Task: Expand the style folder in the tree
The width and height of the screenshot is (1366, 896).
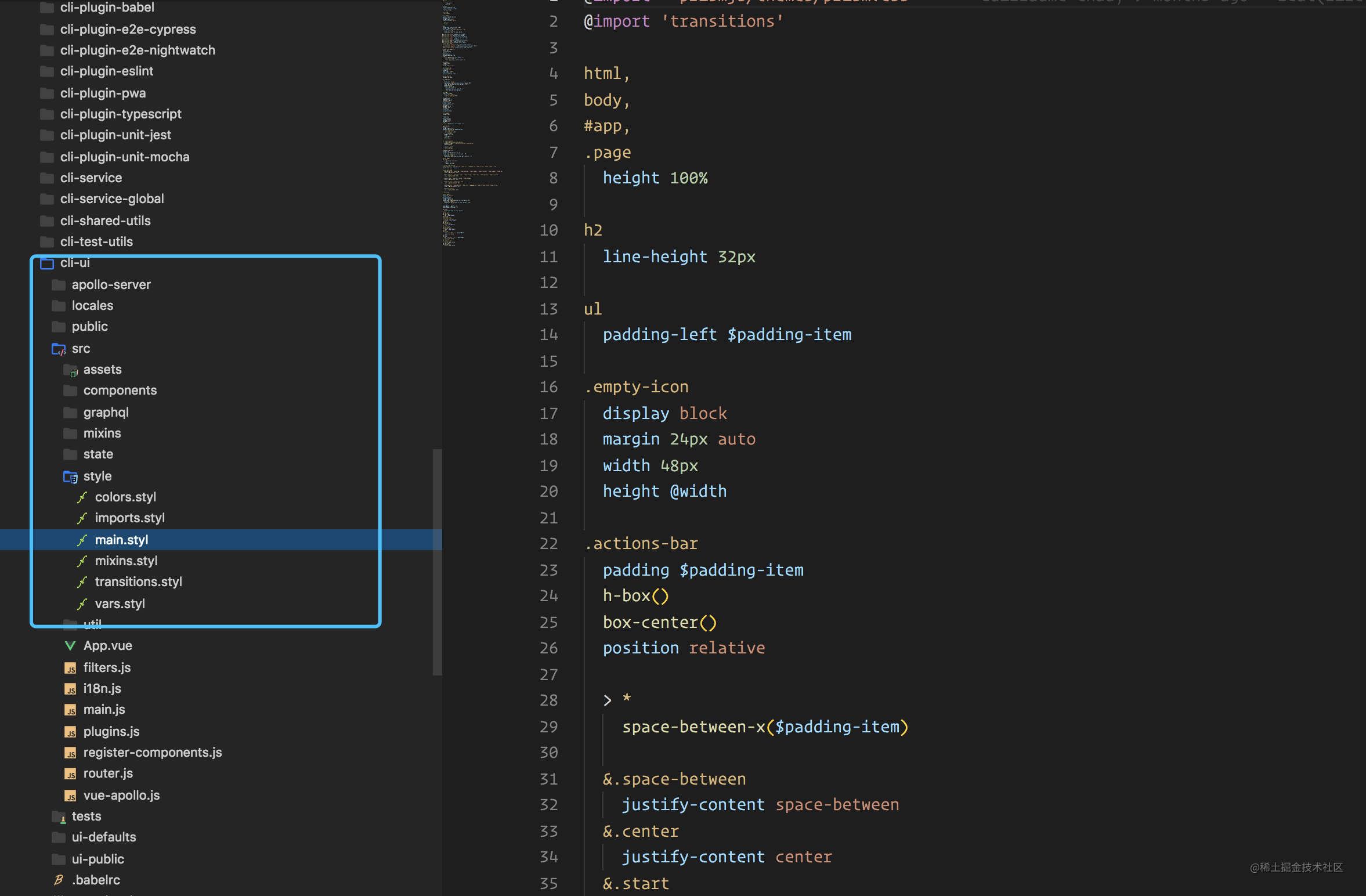Action: point(97,475)
